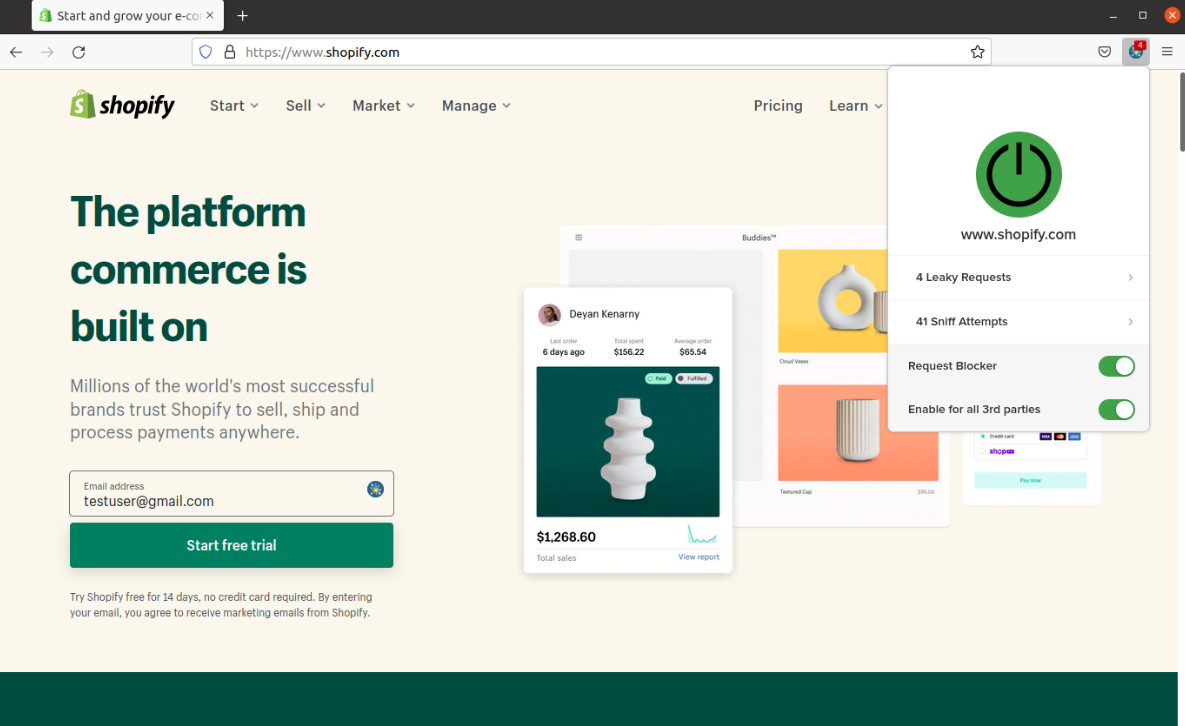1185x726 pixels.
Task: Click the Buddies store title
Action: coord(759,237)
